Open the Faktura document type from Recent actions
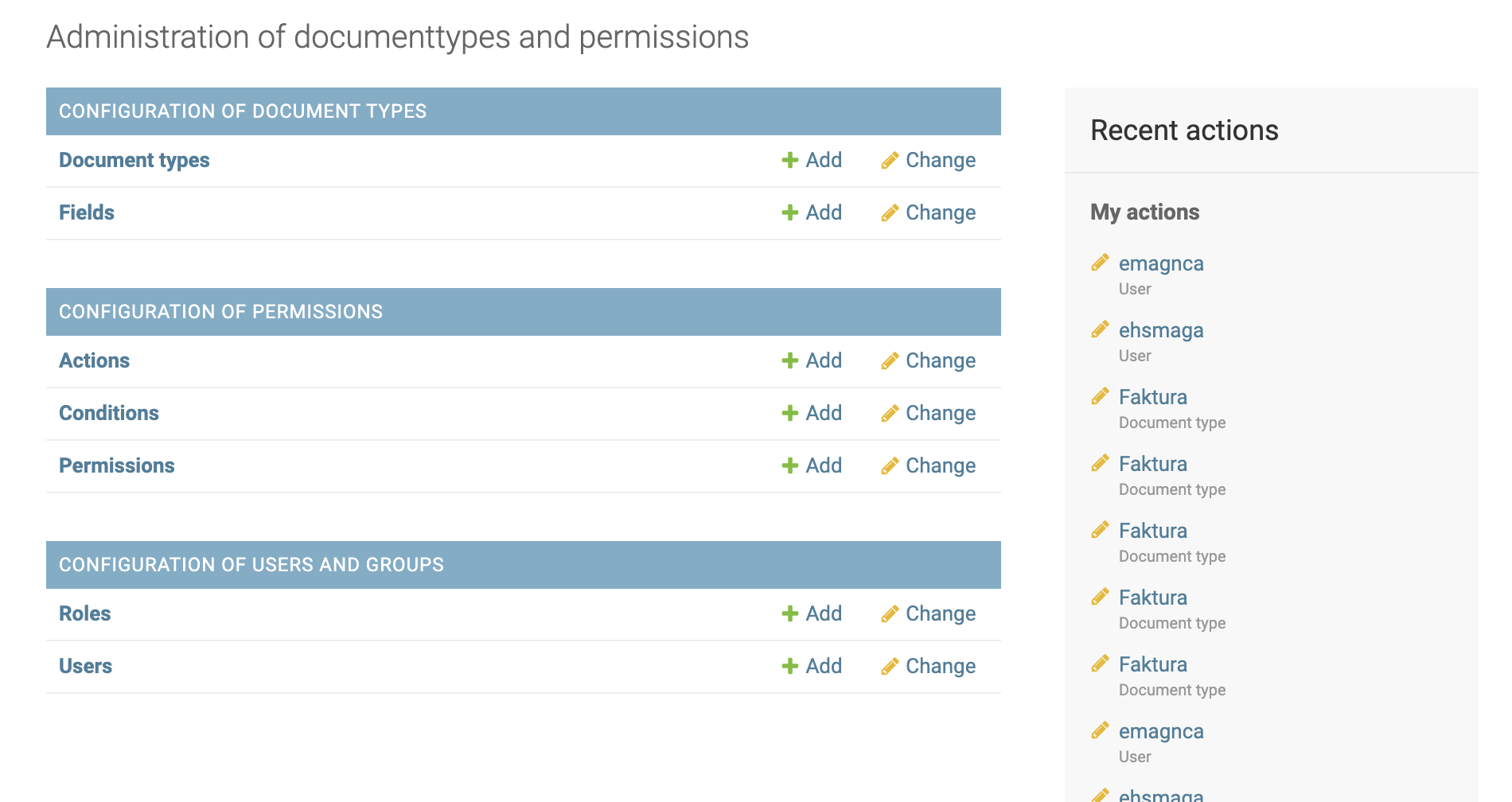 coord(1152,396)
